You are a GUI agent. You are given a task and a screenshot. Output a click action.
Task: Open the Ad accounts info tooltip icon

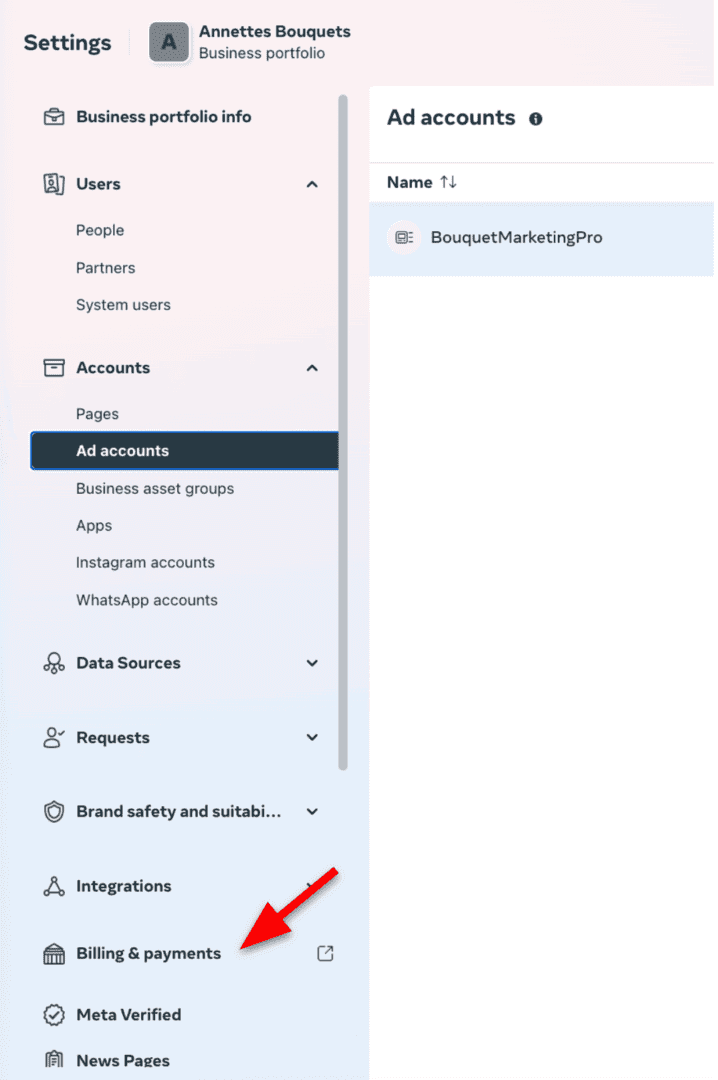click(x=535, y=118)
